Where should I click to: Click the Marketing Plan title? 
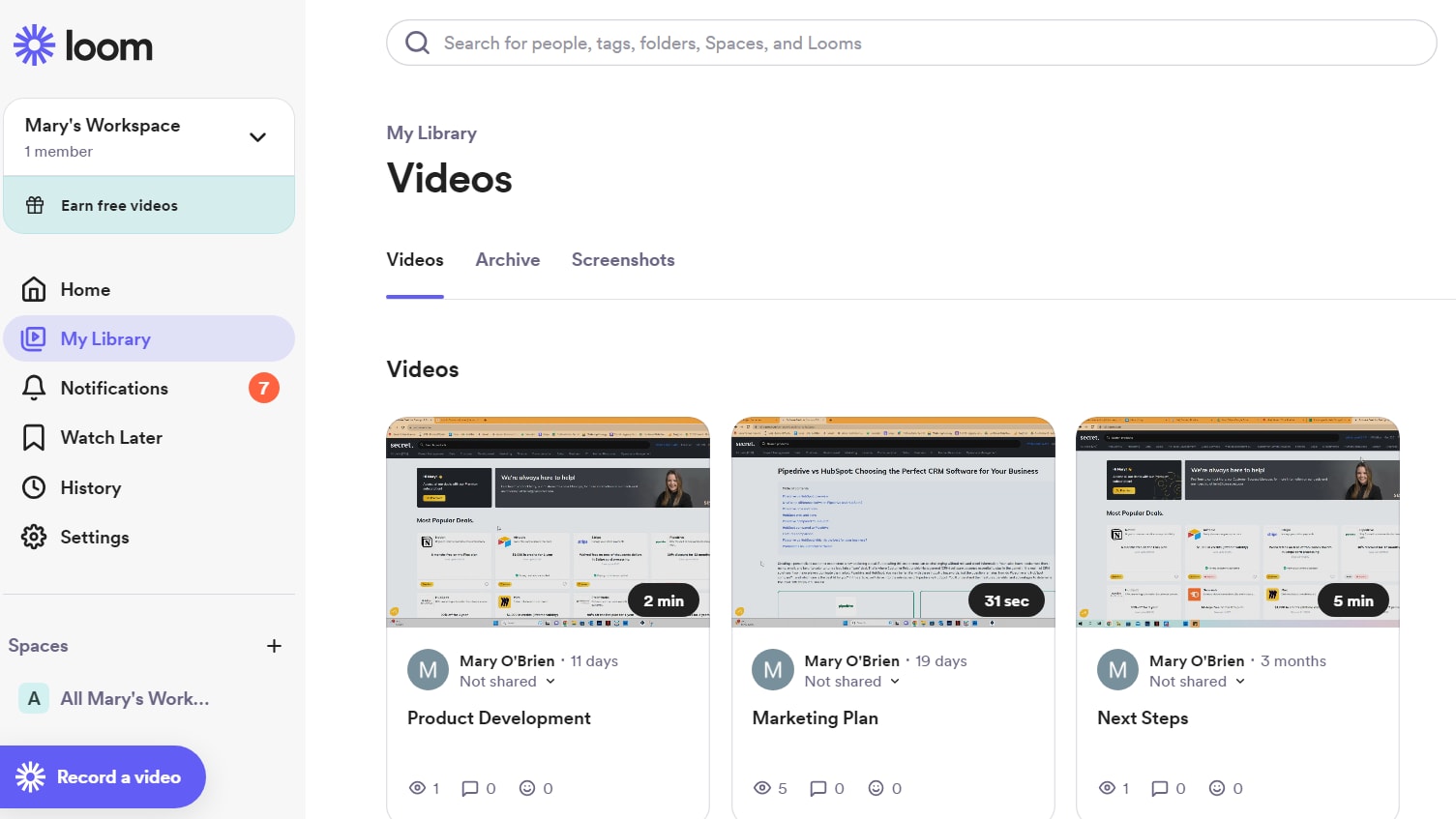[x=816, y=717]
